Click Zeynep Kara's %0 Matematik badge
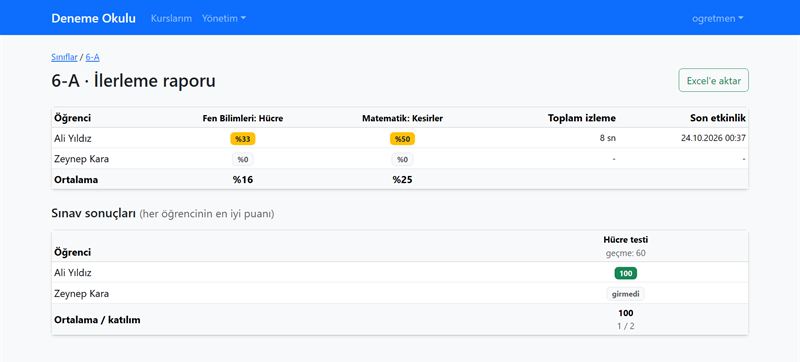The width and height of the screenshot is (800, 362). (403, 160)
